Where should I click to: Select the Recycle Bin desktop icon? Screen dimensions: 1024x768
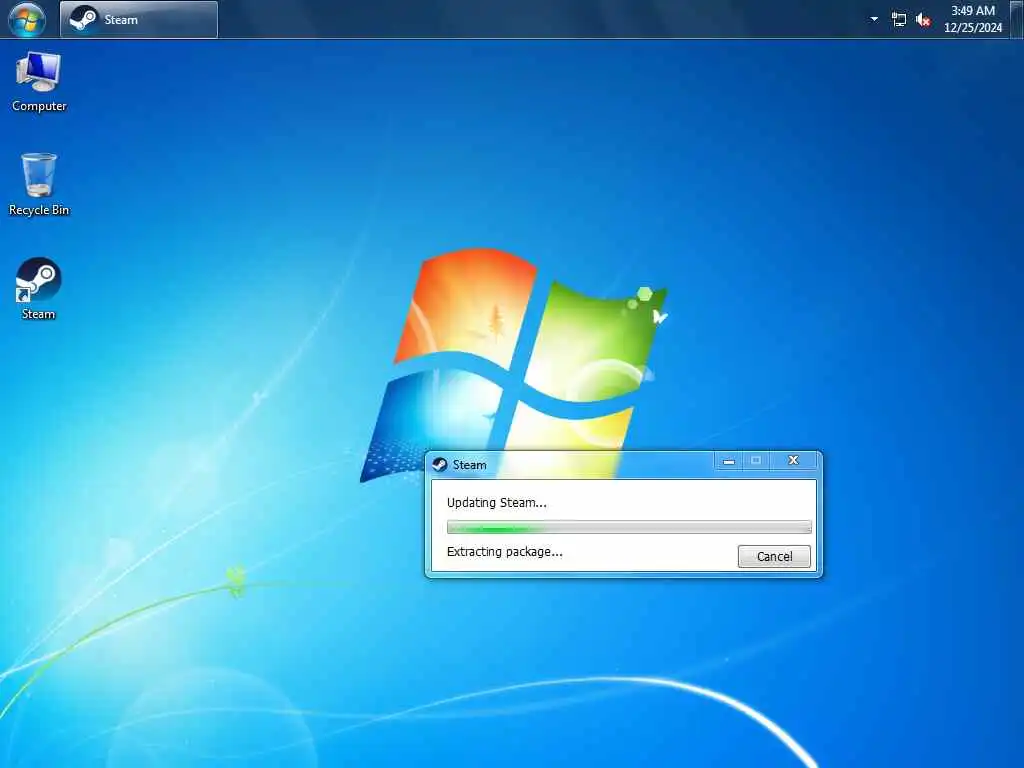[x=39, y=185]
